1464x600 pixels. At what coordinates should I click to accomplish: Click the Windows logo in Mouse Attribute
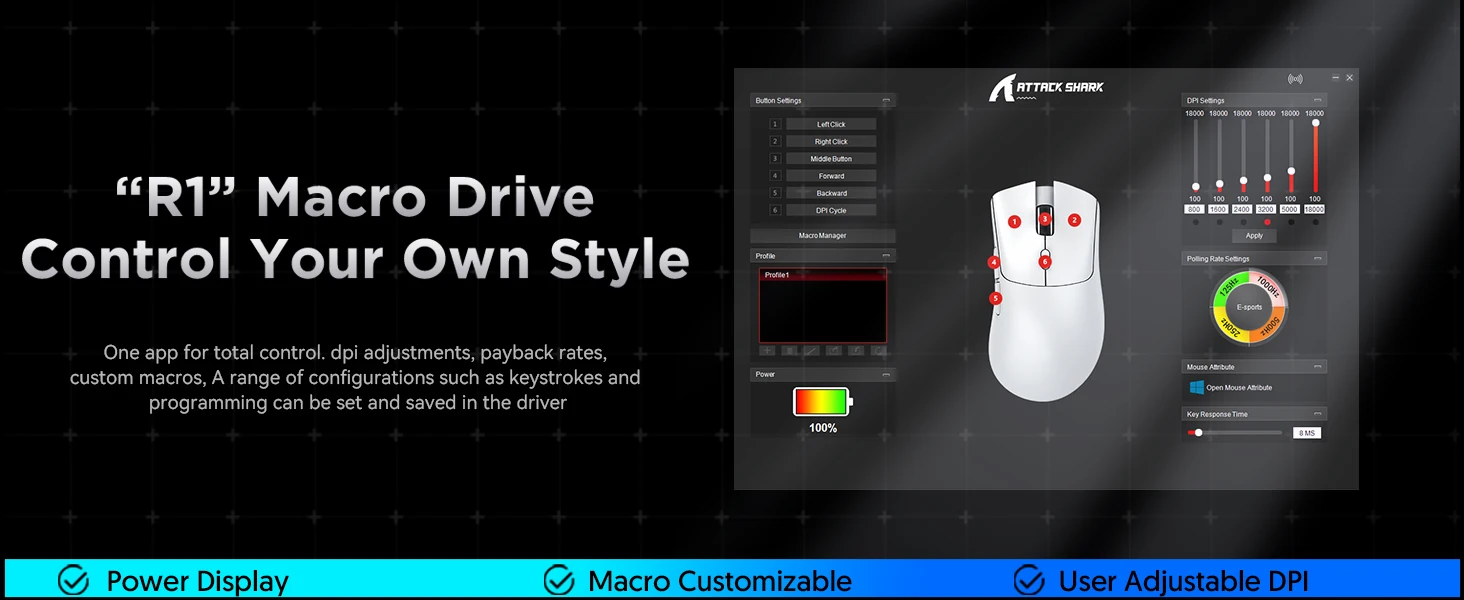point(1195,387)
